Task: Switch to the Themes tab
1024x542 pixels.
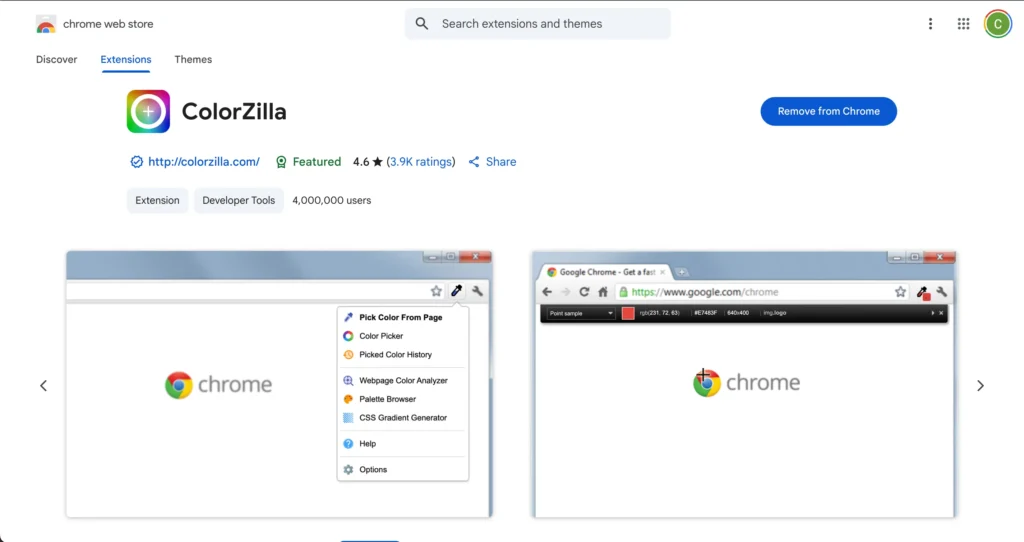Action: (193, 59)
